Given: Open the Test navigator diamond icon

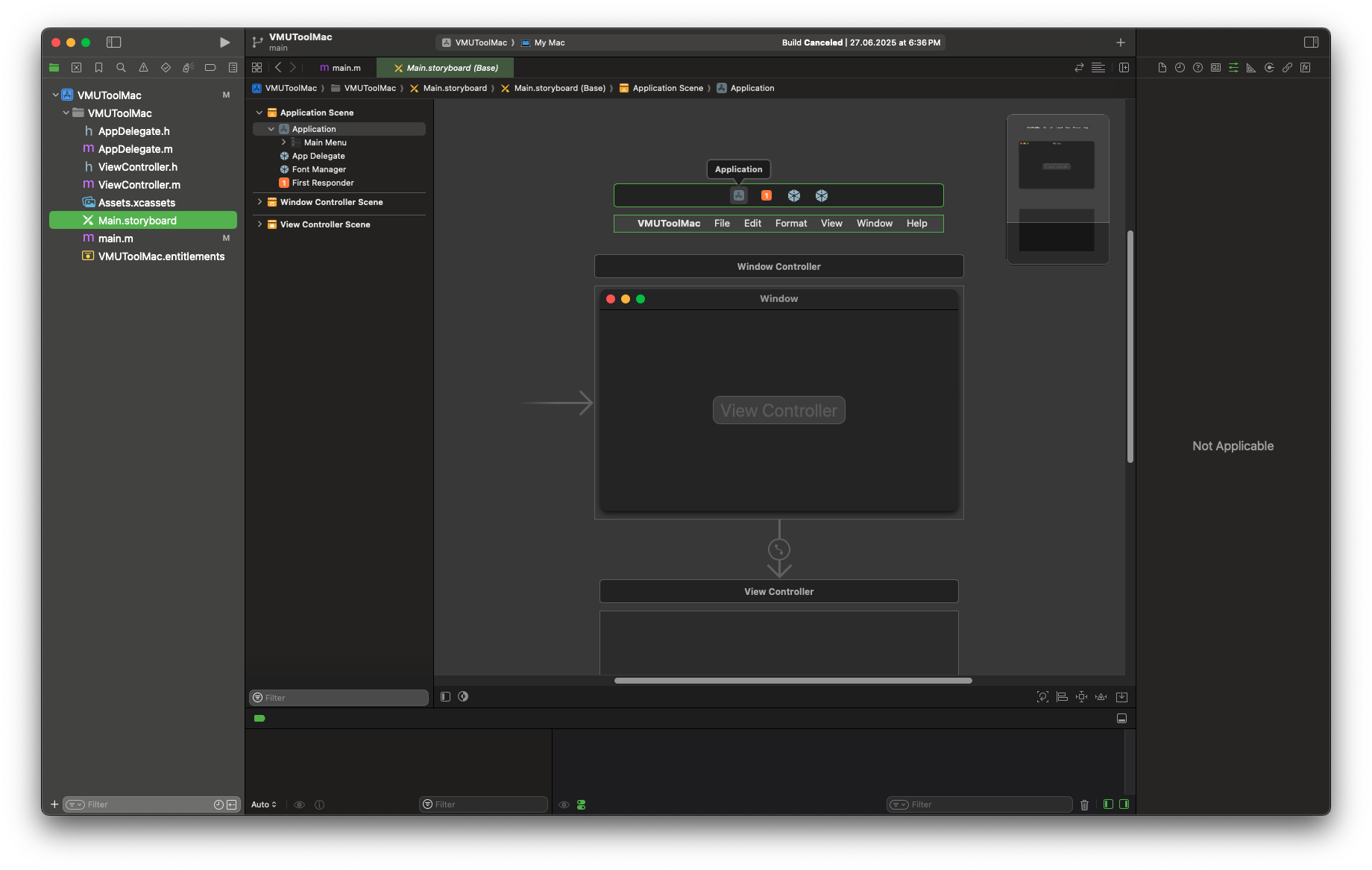Looking at the screenshot, I should click(x=166, y=68).
